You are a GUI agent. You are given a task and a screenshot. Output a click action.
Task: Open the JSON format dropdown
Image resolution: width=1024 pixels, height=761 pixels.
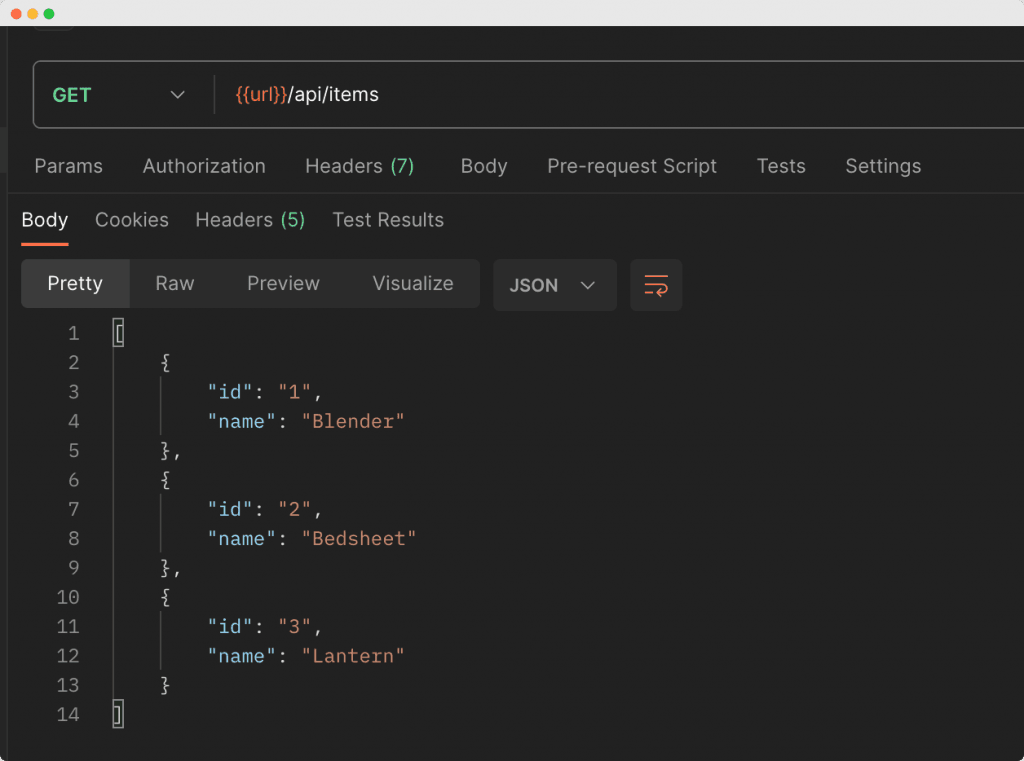[554, 285]
